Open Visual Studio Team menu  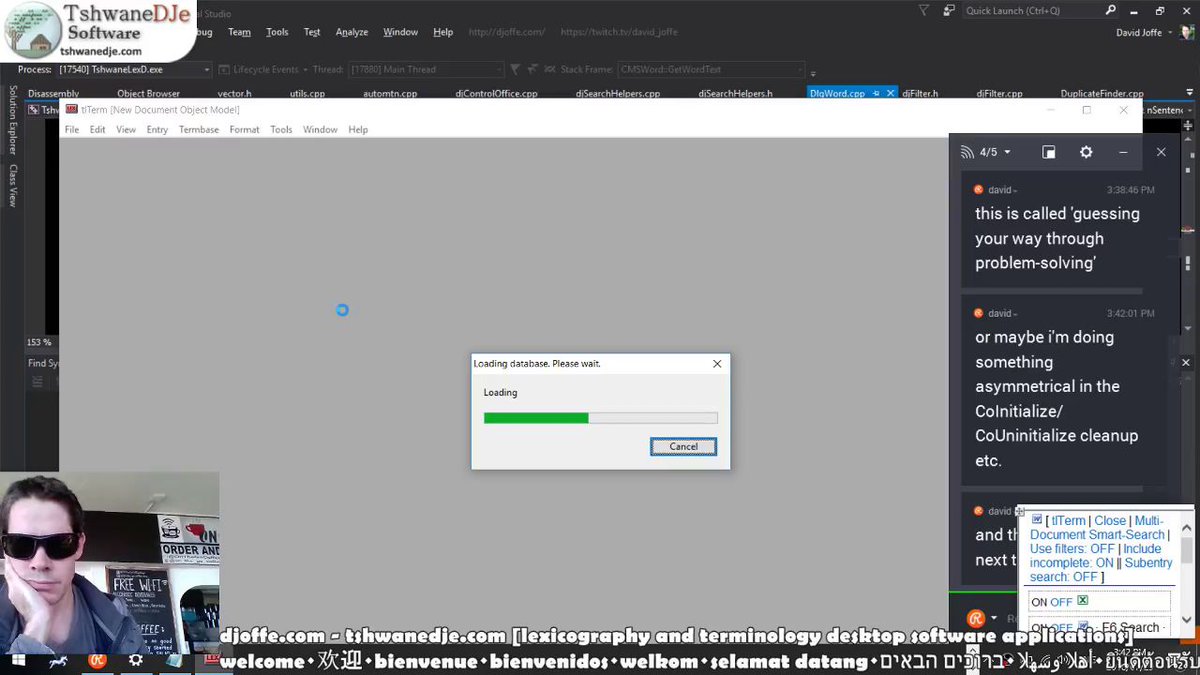[x=239, y=32]
